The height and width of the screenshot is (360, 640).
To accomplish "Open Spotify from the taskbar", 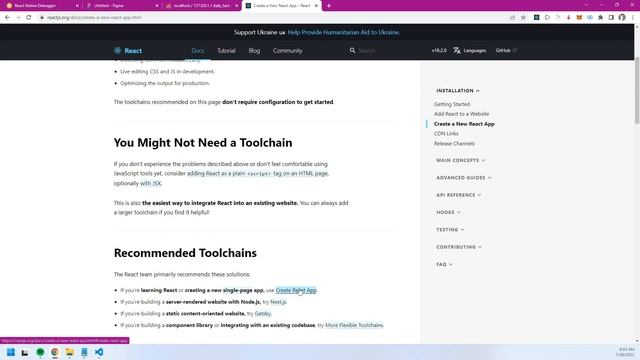I will click(x=40, y=352).
